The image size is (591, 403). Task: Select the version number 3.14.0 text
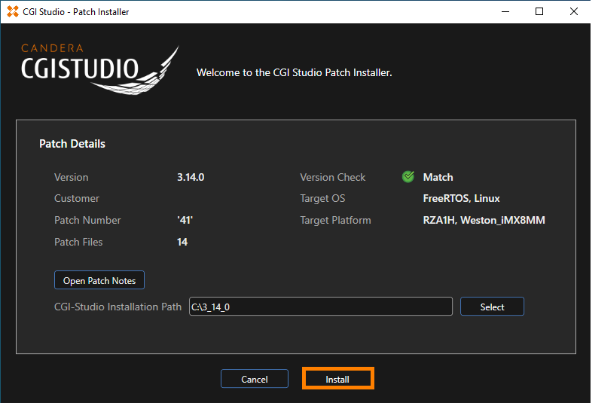[191, 177]
